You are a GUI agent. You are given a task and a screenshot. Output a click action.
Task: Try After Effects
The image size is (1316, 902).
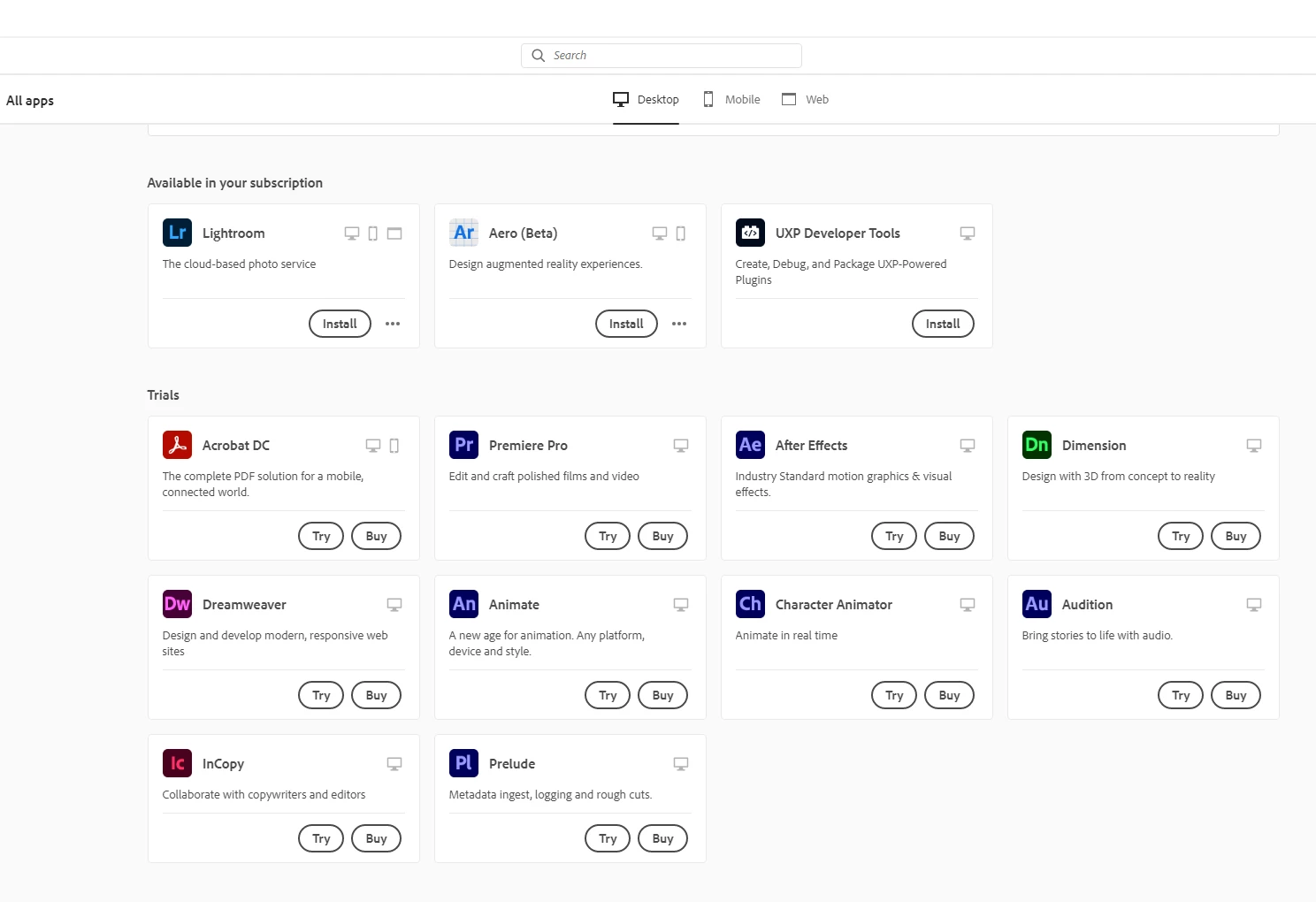[x=894, y=536]
